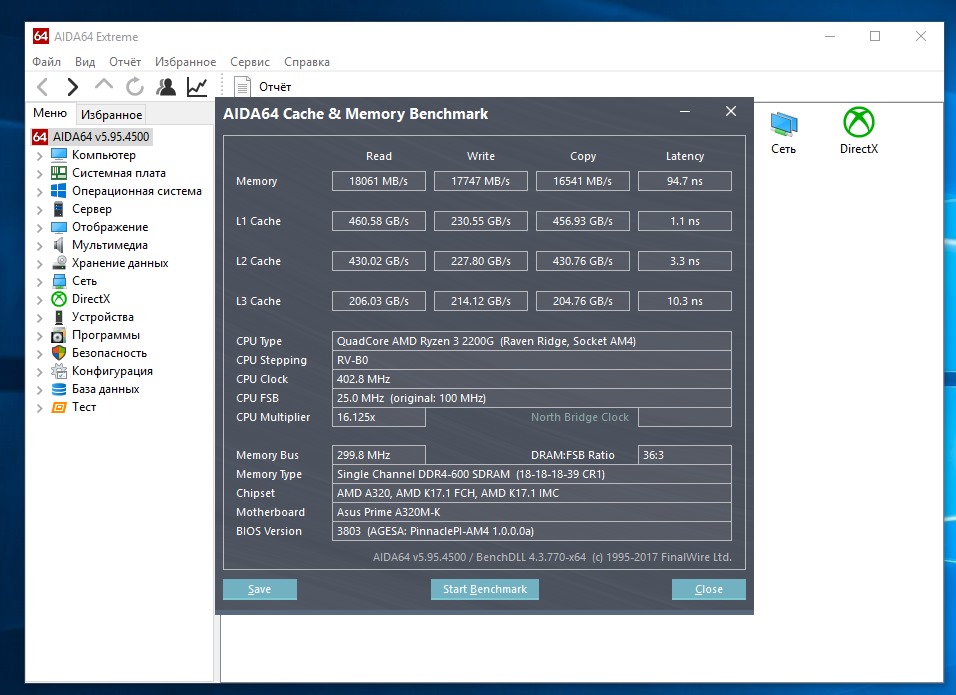
Task: Open the Избранное menu in menu bar
Action: (185, 62)
